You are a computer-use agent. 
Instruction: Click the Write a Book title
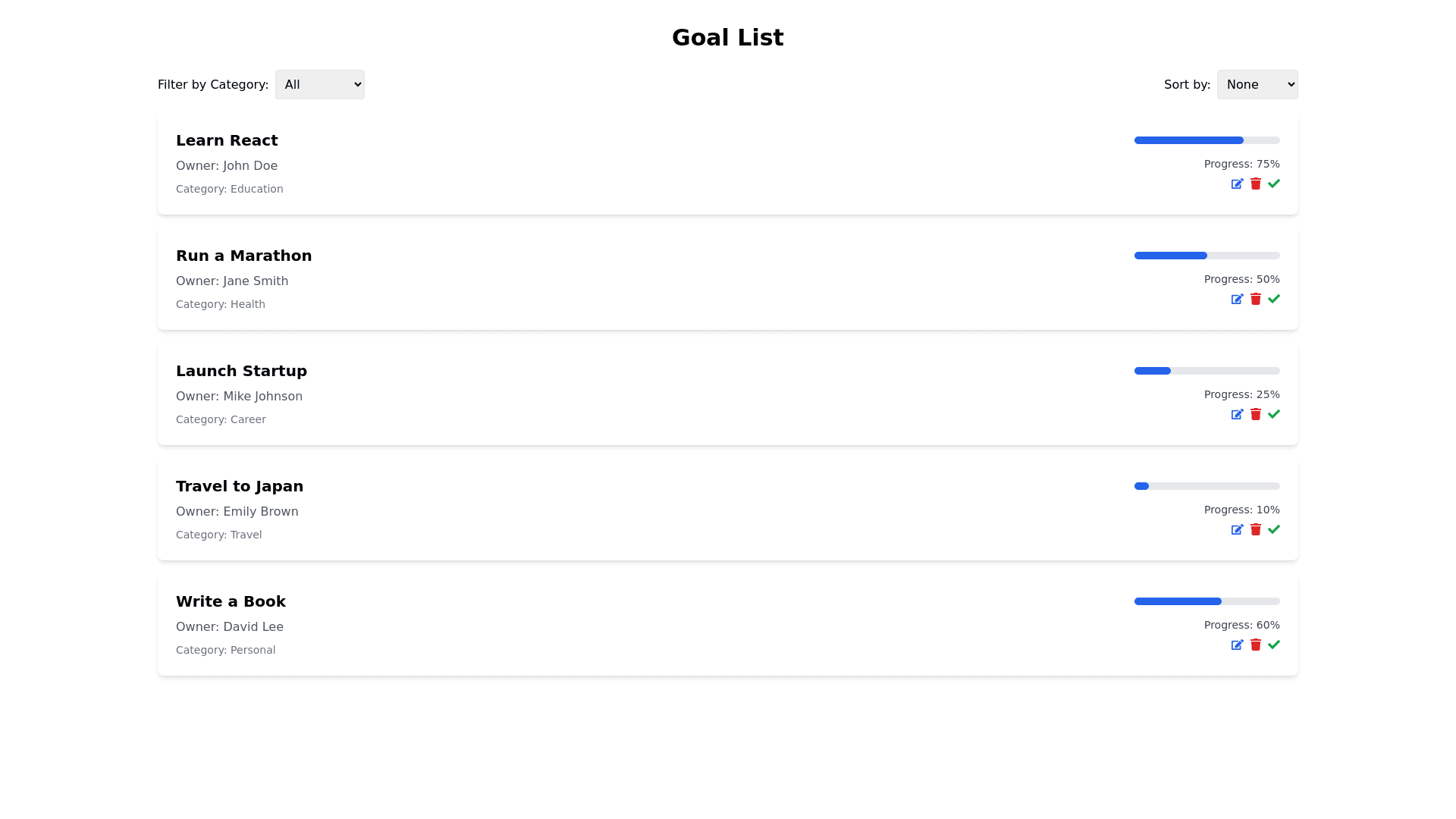[x=231, y=601]
